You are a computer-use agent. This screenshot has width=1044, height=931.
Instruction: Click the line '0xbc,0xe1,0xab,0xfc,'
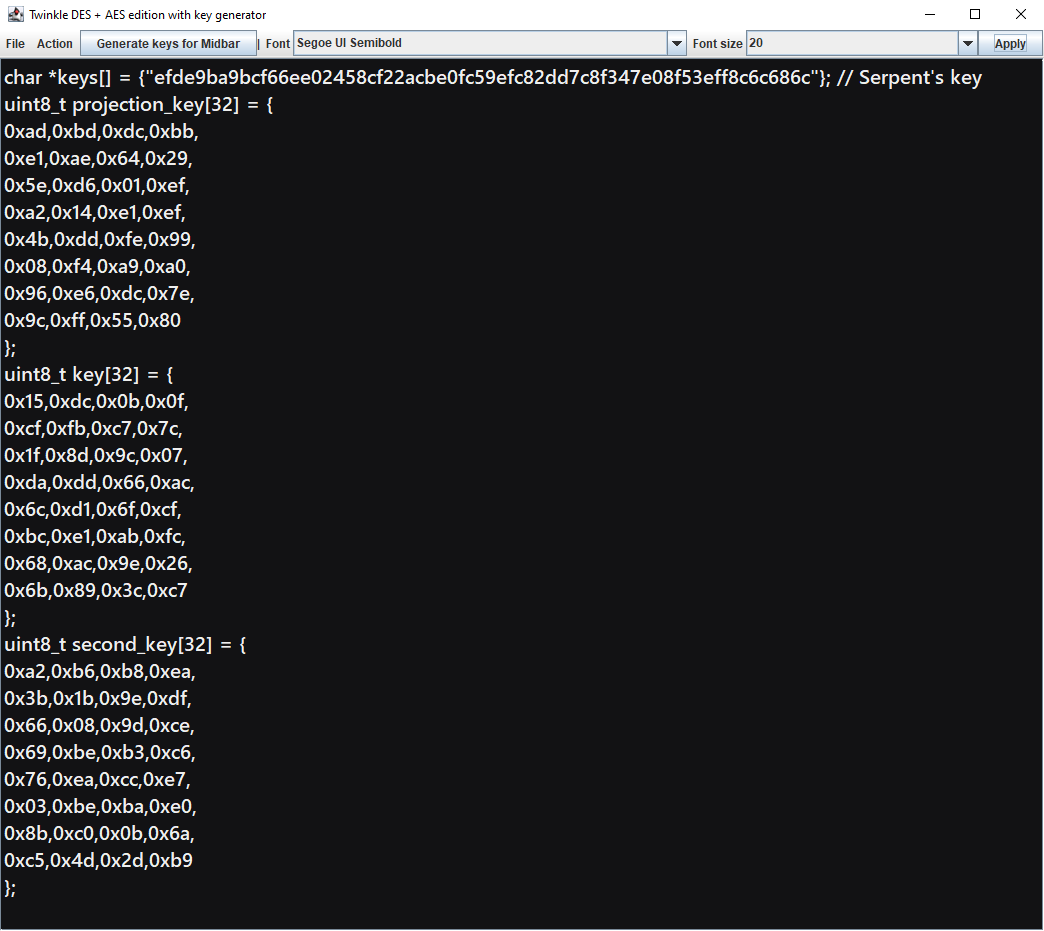[x=95, y=537]
